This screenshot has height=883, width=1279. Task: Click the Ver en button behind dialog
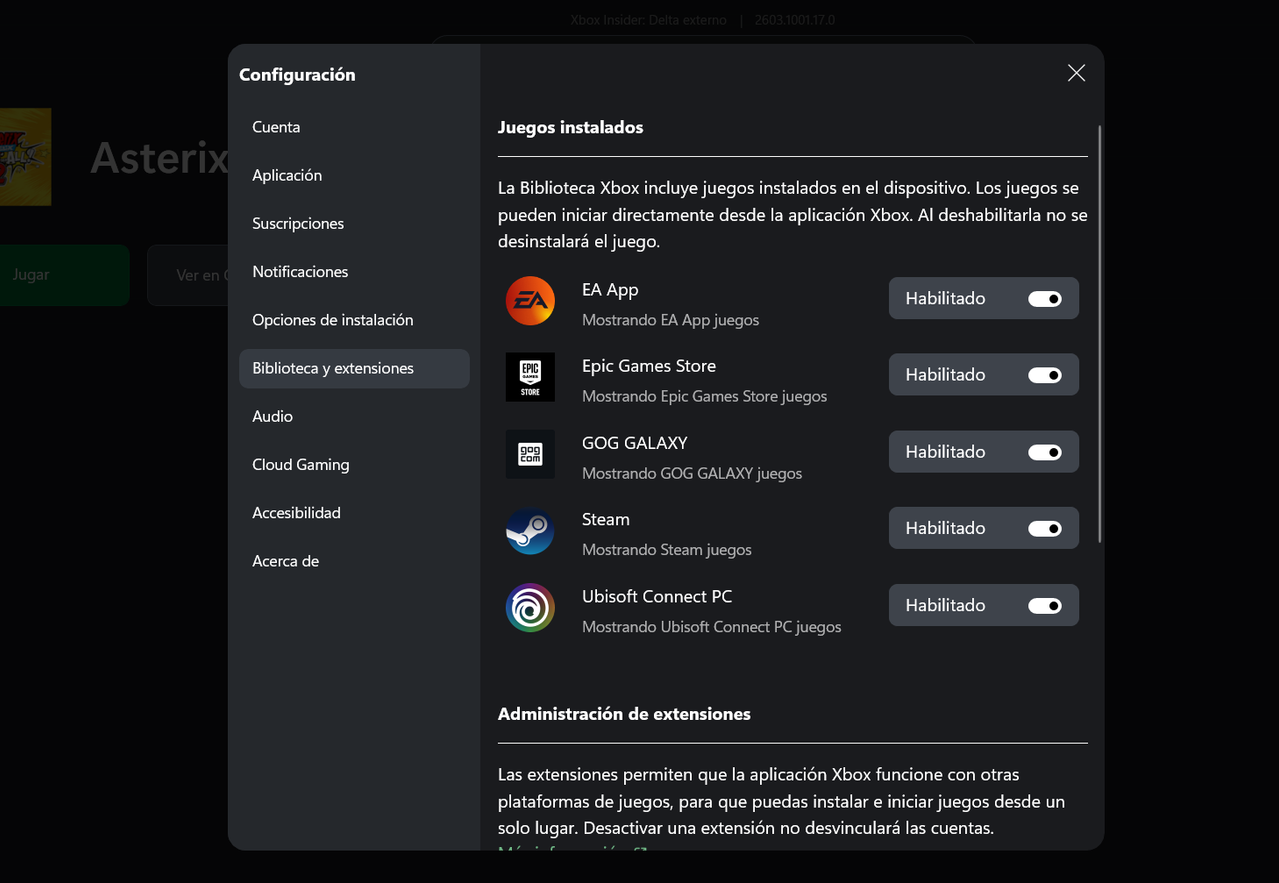click(188, 275)
